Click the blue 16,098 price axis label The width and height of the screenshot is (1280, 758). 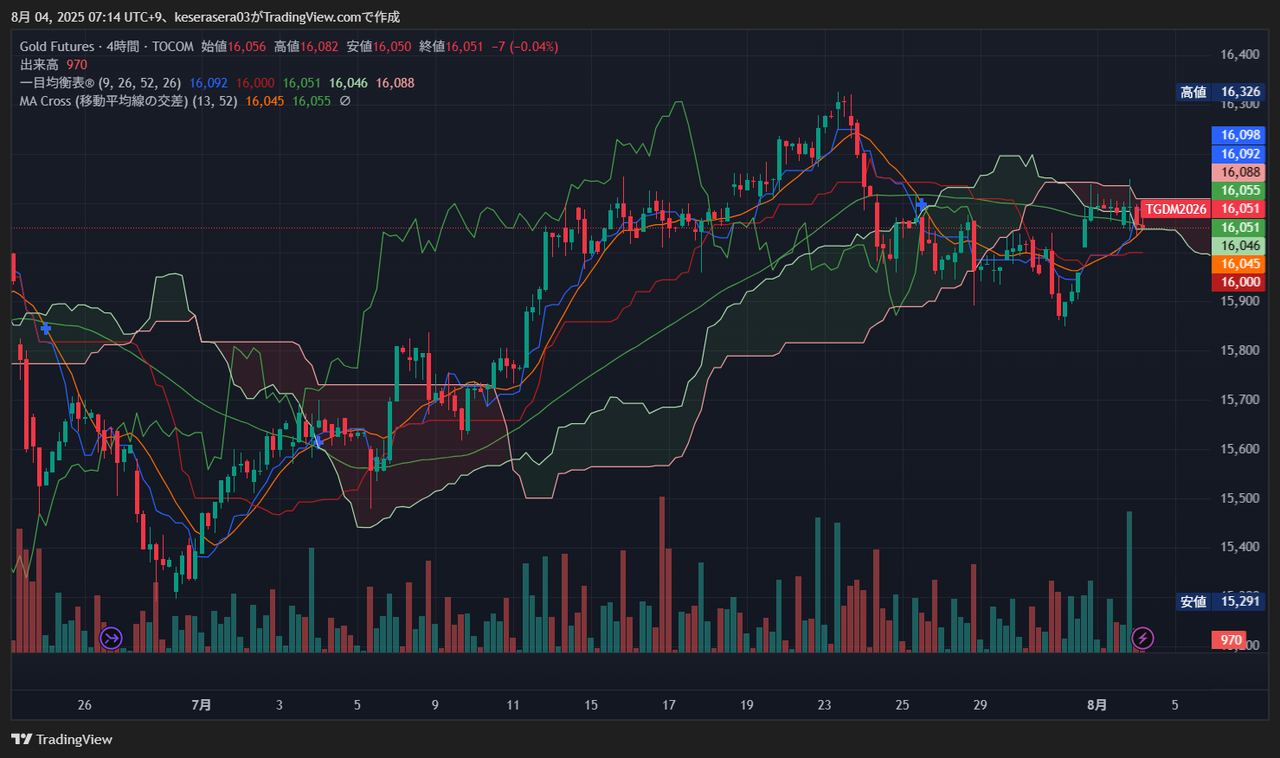[1241, 135]
